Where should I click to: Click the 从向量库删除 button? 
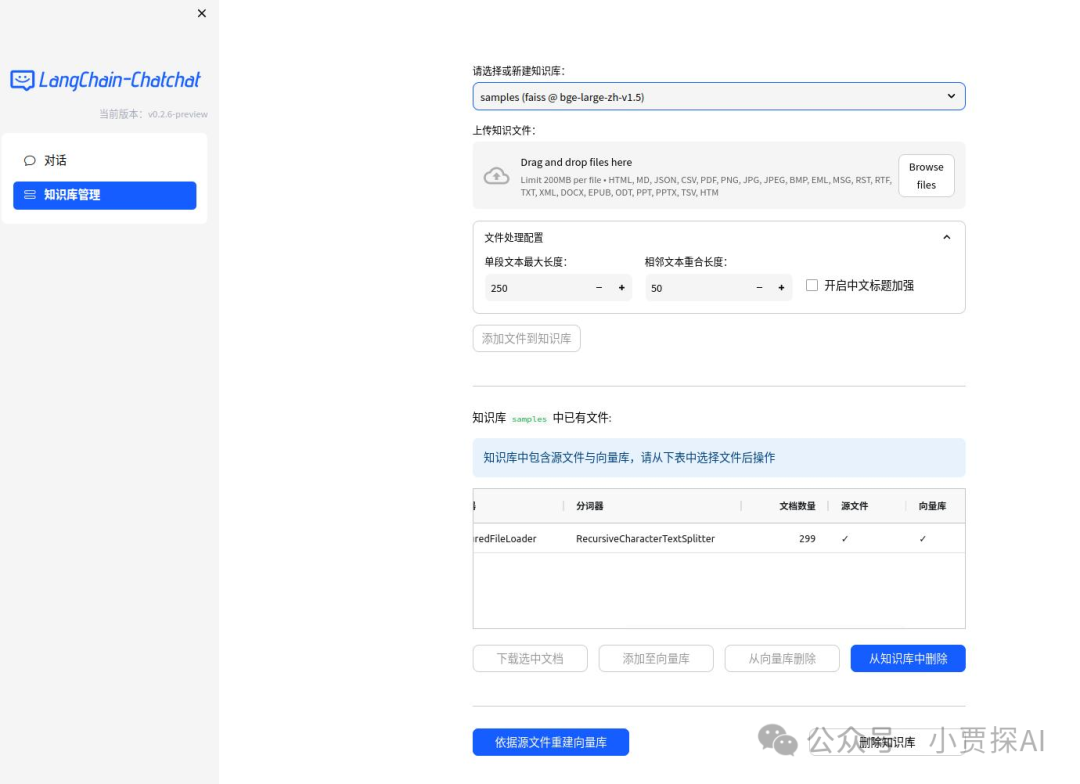click(x=782, y=658)
